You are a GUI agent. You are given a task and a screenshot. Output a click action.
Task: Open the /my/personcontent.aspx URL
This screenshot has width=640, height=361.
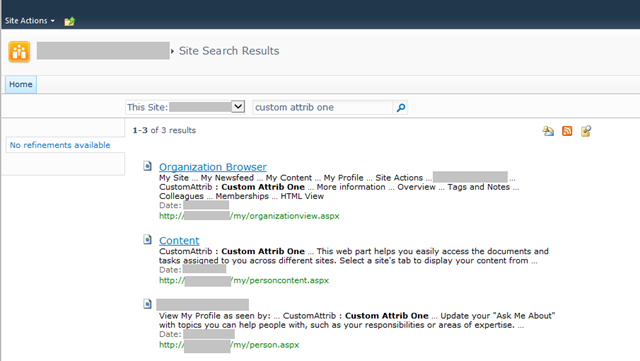coord(244,281)
